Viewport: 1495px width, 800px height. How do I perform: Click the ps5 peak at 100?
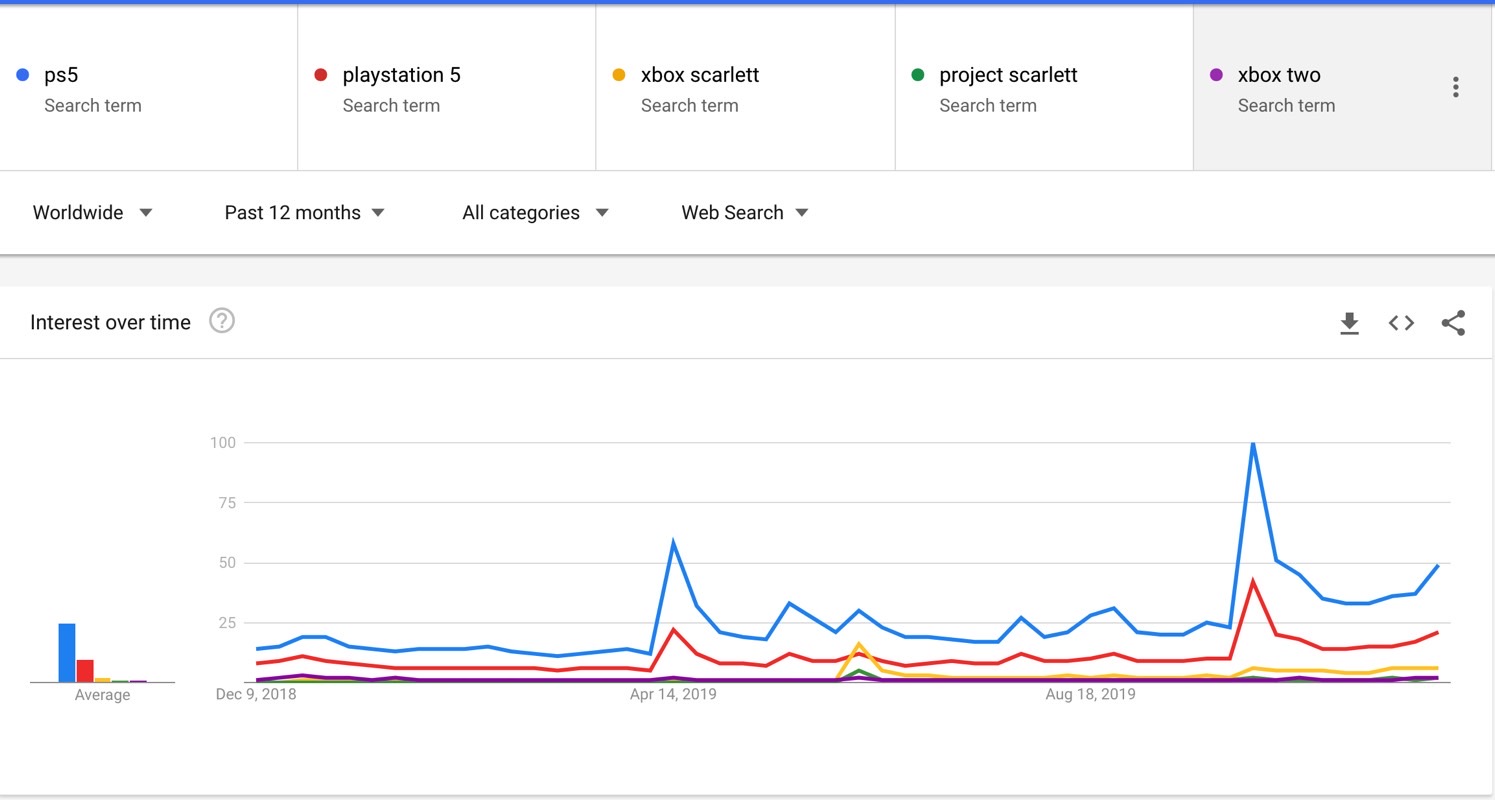[1253, 444]
